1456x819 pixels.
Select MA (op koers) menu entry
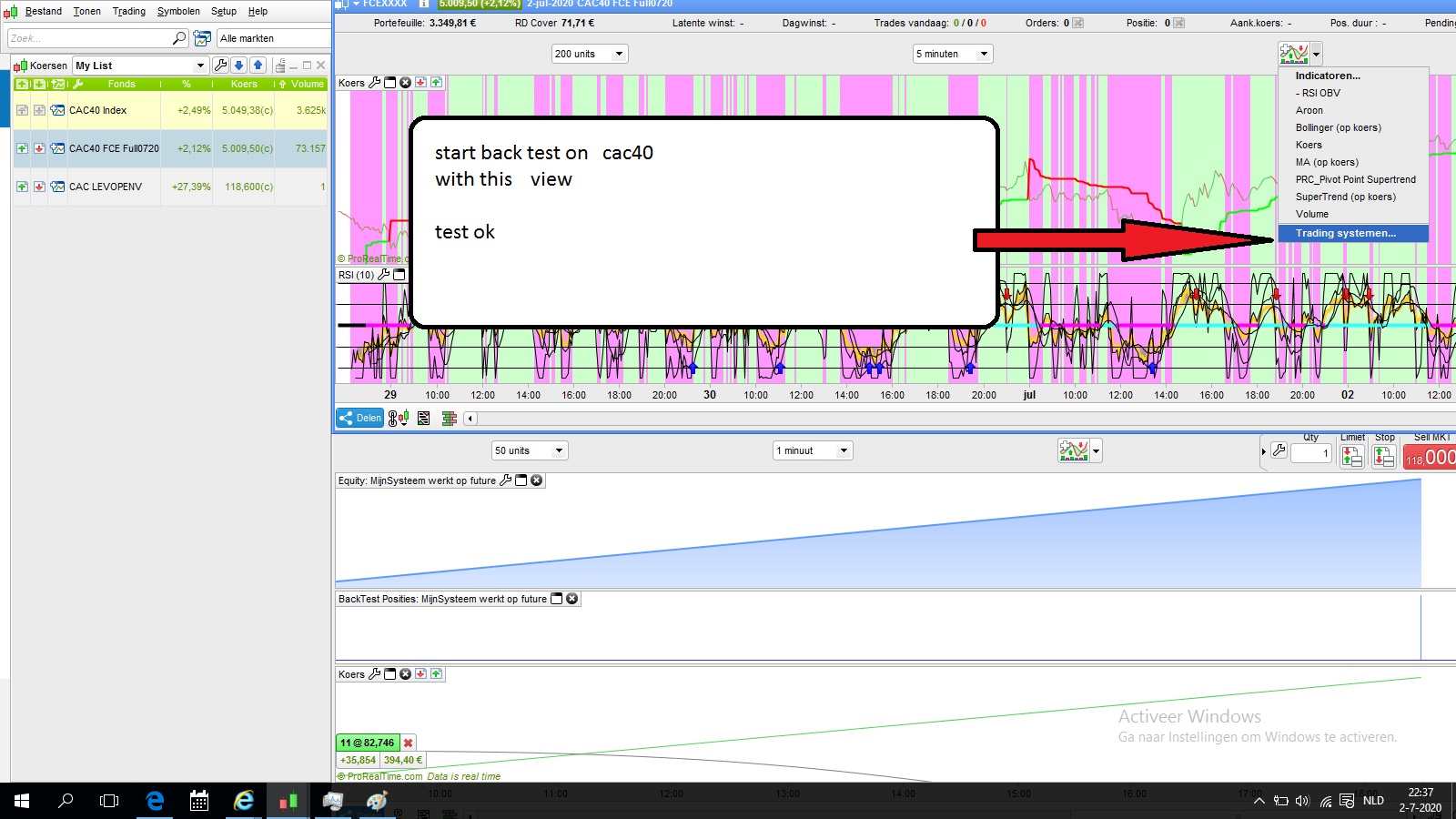1327,162
